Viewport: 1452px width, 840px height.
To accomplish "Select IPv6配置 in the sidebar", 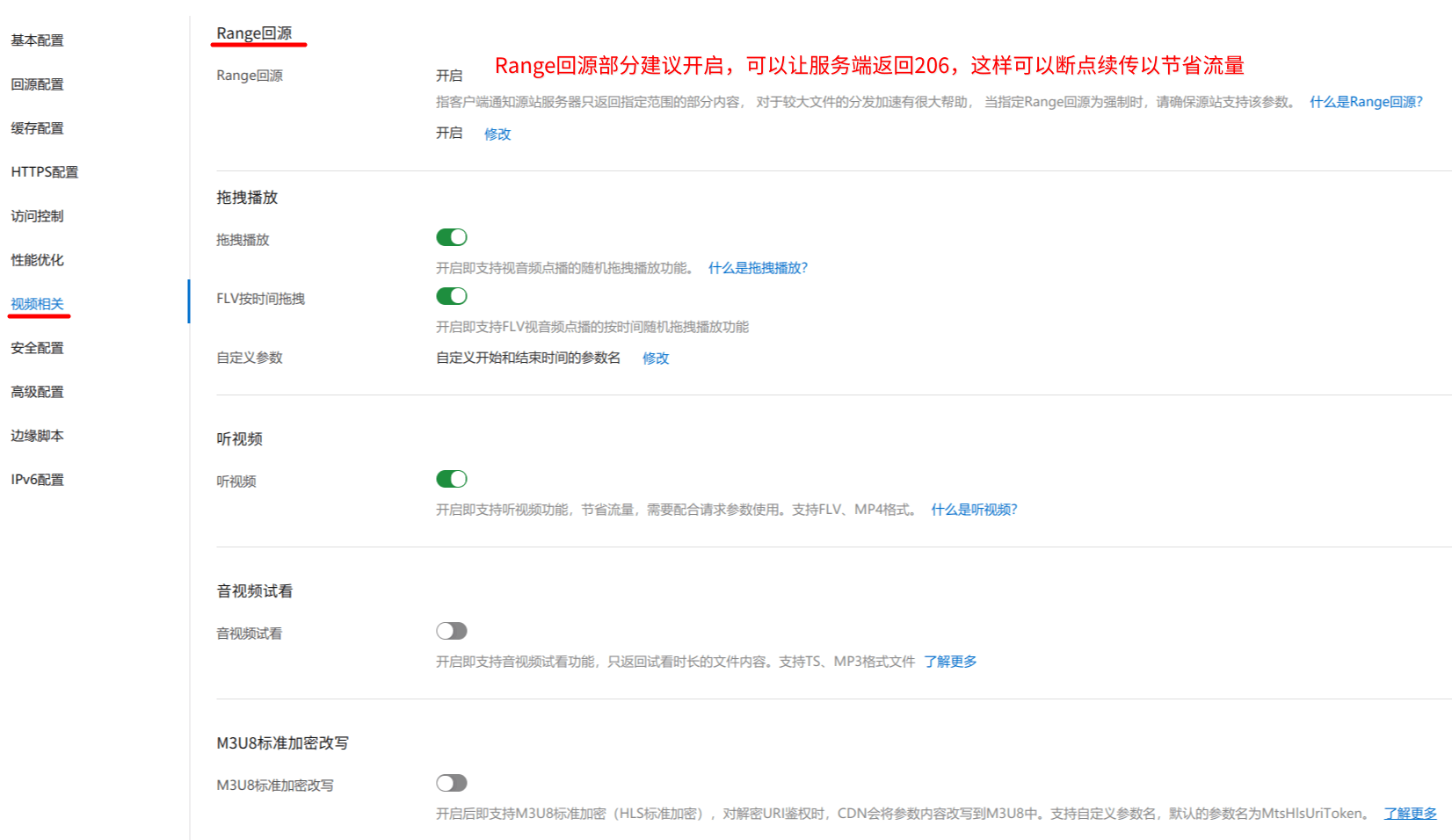I will tap(37, 480).
